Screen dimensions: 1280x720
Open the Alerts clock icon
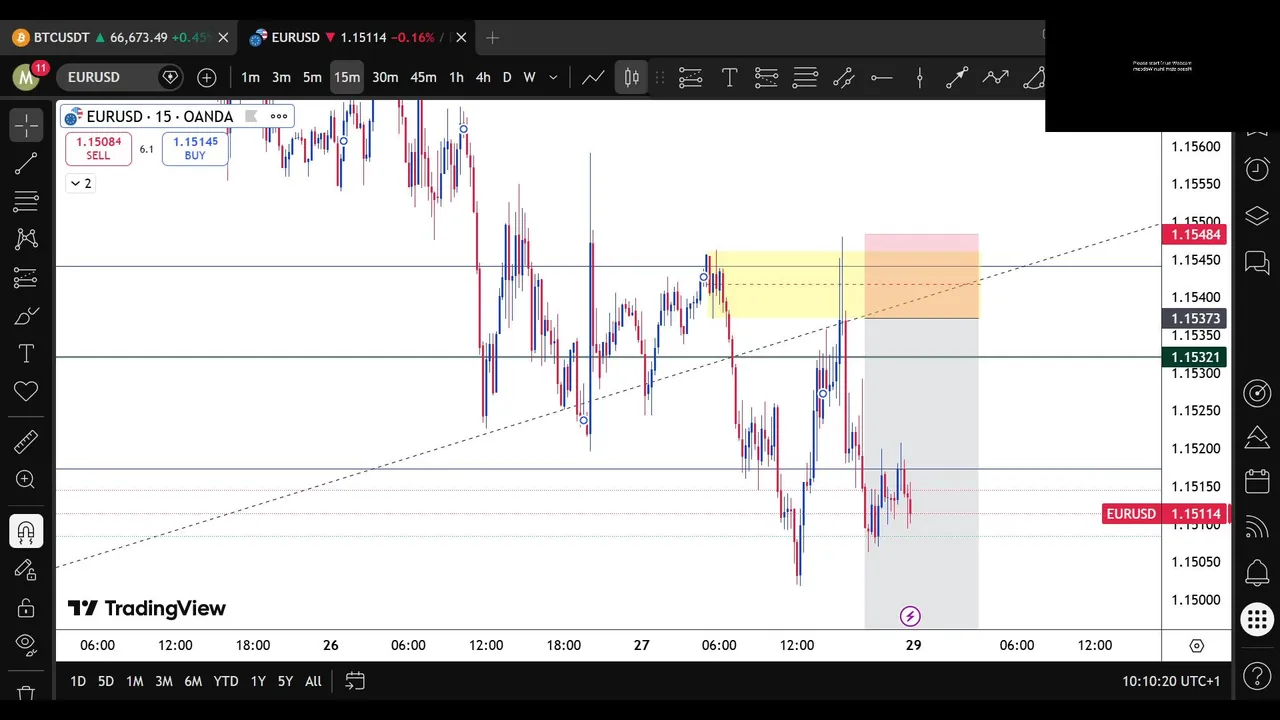pyautogui.click(x=1257, y=169)
